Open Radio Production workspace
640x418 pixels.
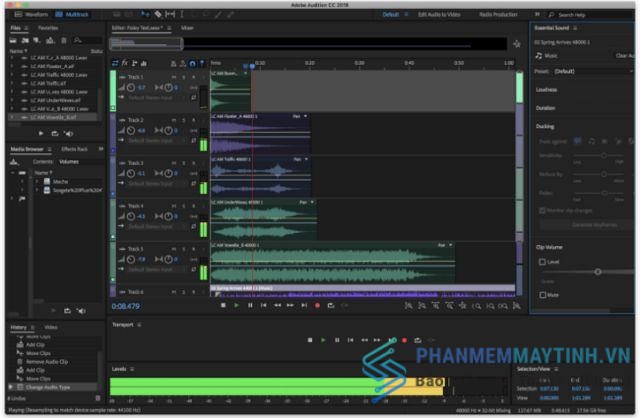point(498,14)
